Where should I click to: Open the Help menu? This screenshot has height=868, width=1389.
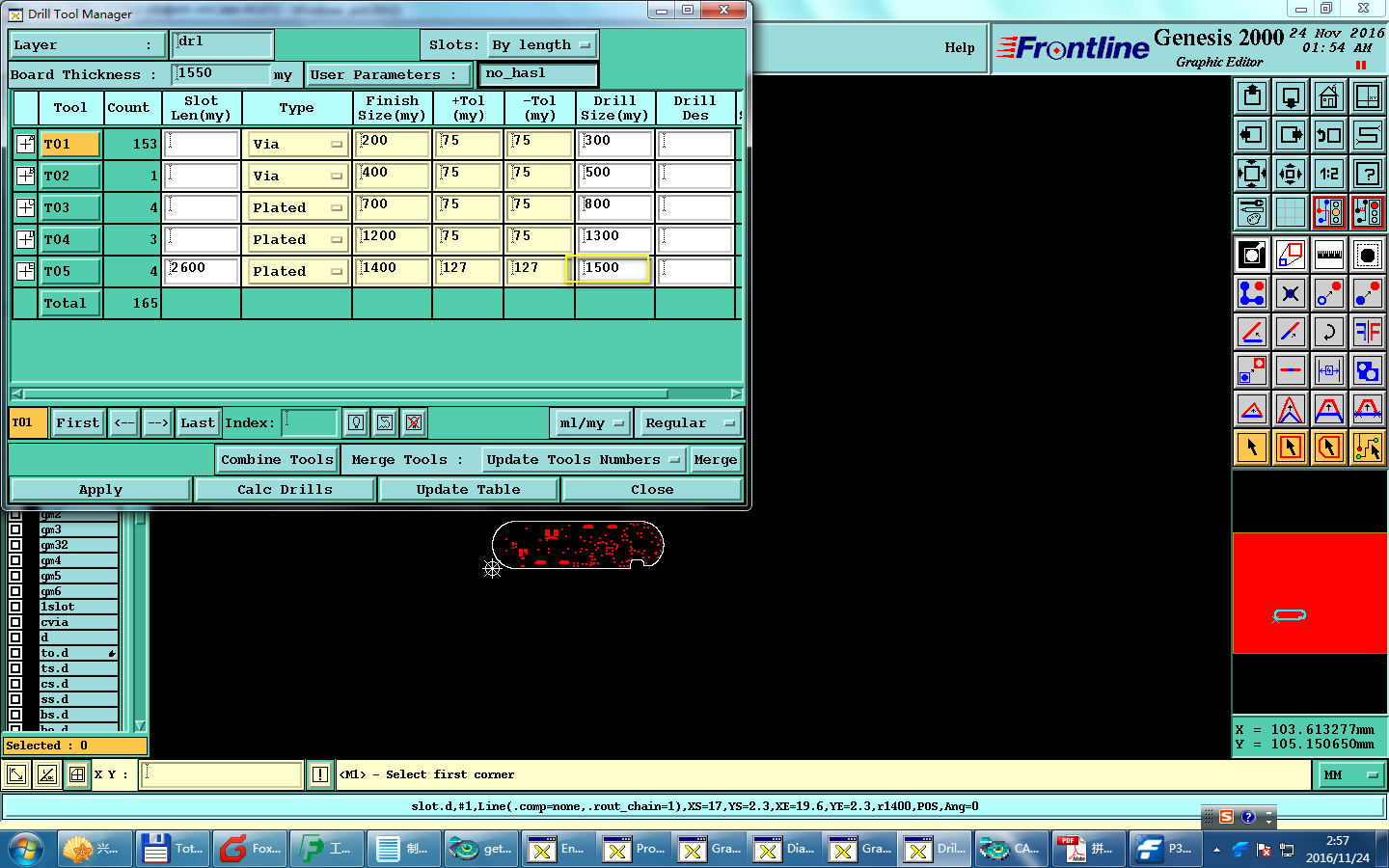pyautogui.click(x=960, y=47)
